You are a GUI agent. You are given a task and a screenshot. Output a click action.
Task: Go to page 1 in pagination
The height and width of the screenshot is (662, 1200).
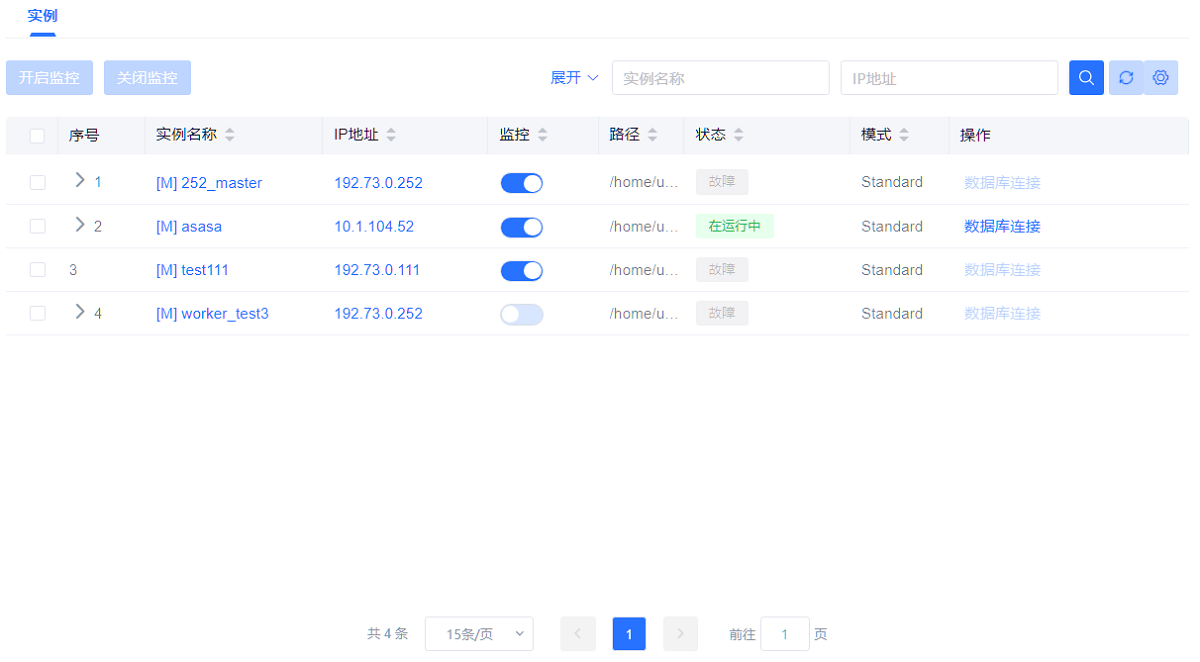tap(629, 634)
